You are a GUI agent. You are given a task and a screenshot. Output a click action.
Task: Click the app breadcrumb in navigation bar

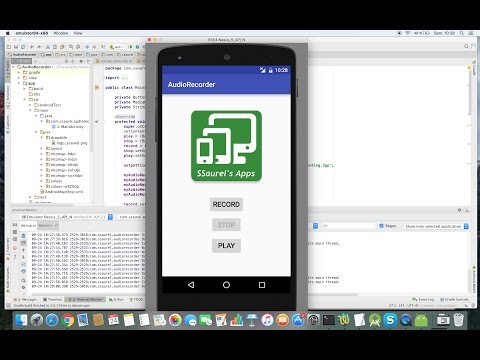coord(46,54)
